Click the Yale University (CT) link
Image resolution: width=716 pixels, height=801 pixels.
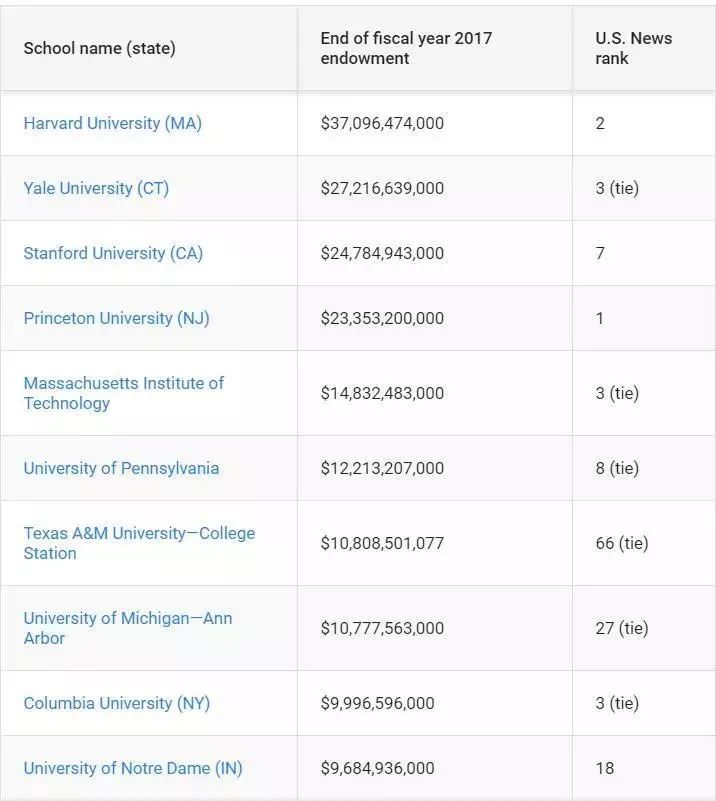[x=96, y=189]
